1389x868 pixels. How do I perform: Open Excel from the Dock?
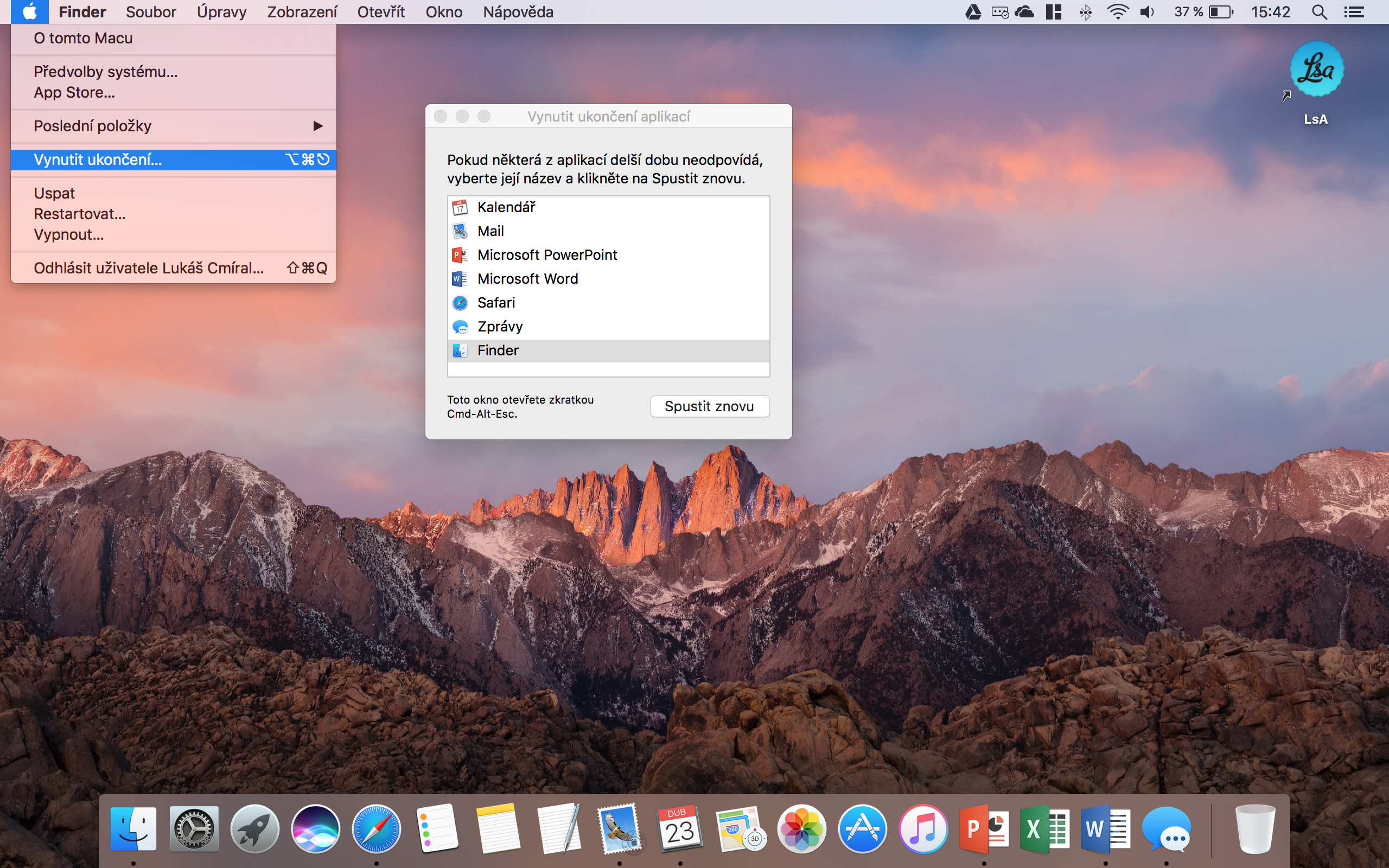point(1044,829)
